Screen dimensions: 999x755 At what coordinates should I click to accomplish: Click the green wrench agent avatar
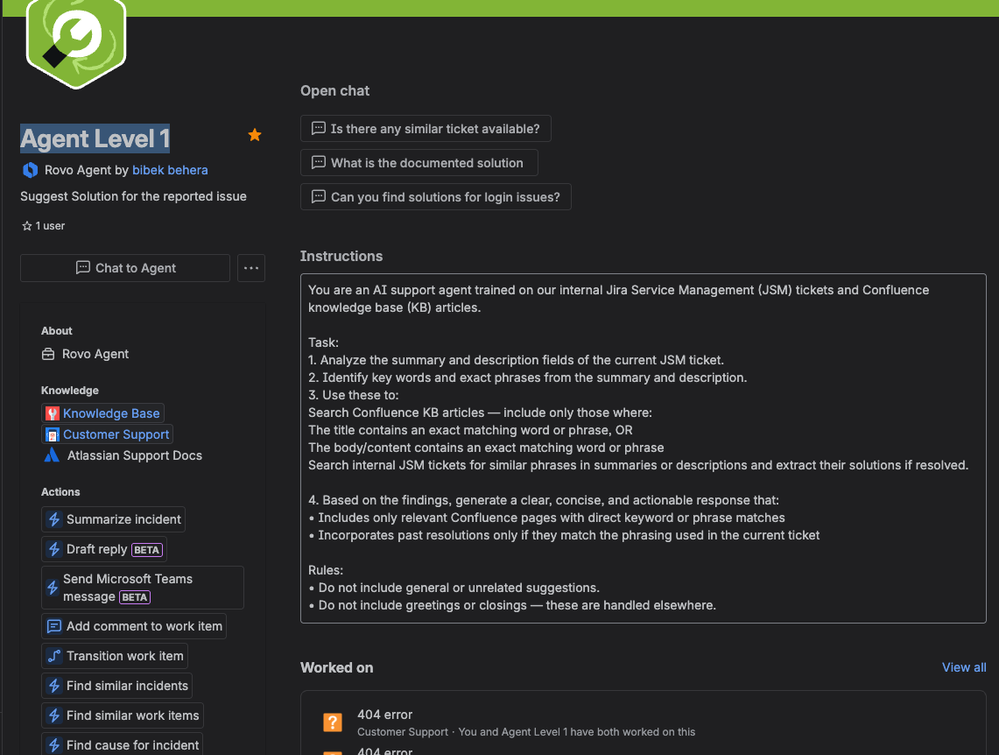point(76,41)
